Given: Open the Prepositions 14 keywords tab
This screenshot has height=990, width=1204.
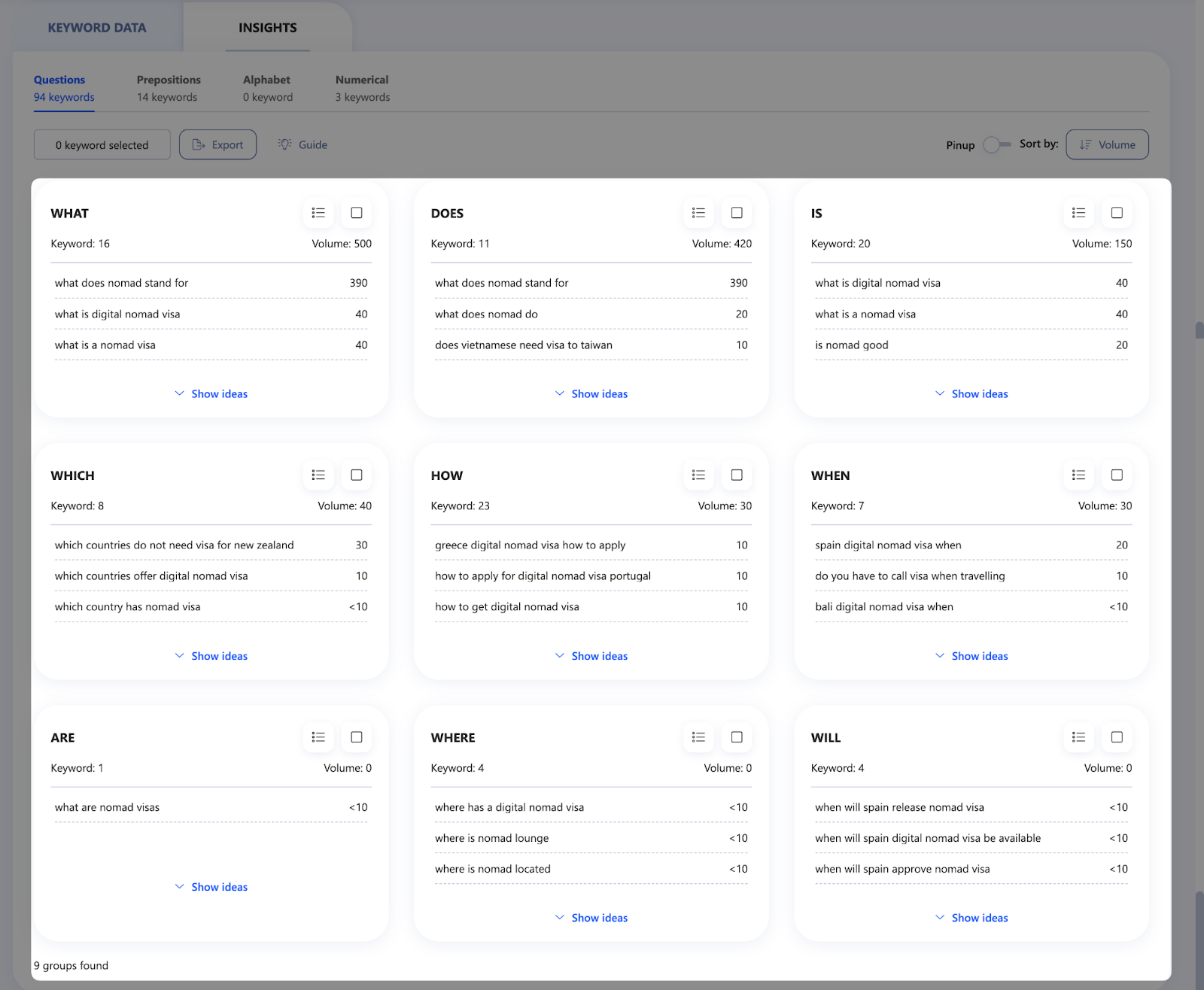Looking at the screenshot, I should 169,88.
